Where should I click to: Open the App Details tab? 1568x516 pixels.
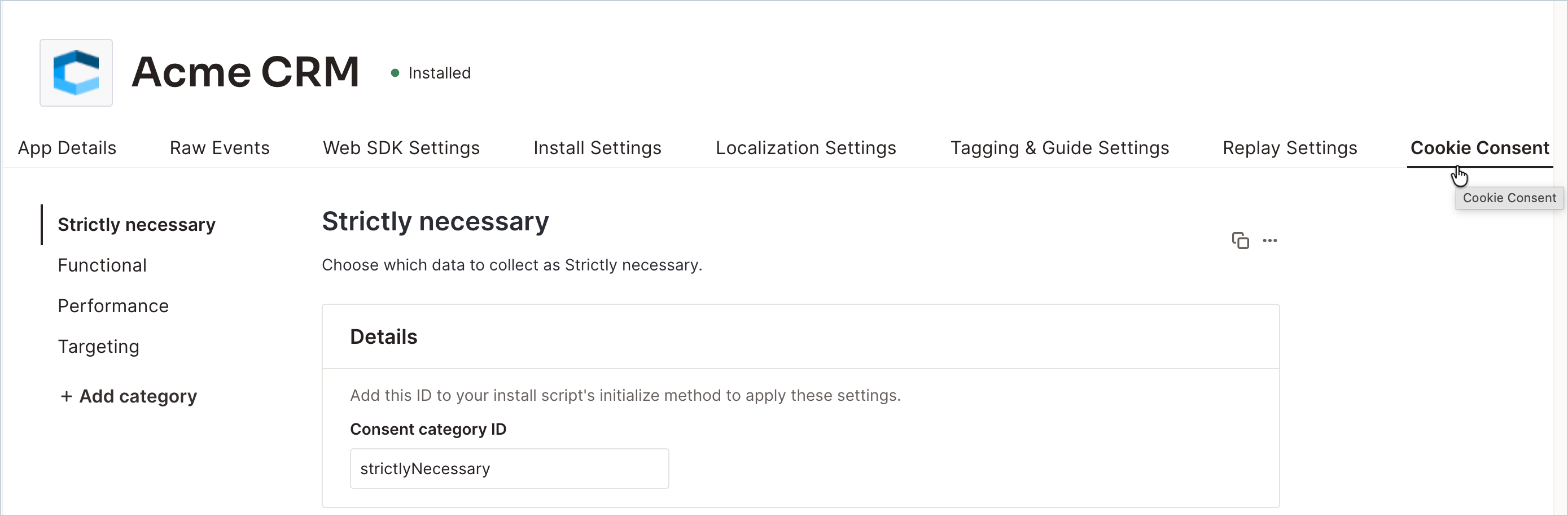(x=67, y=148)
